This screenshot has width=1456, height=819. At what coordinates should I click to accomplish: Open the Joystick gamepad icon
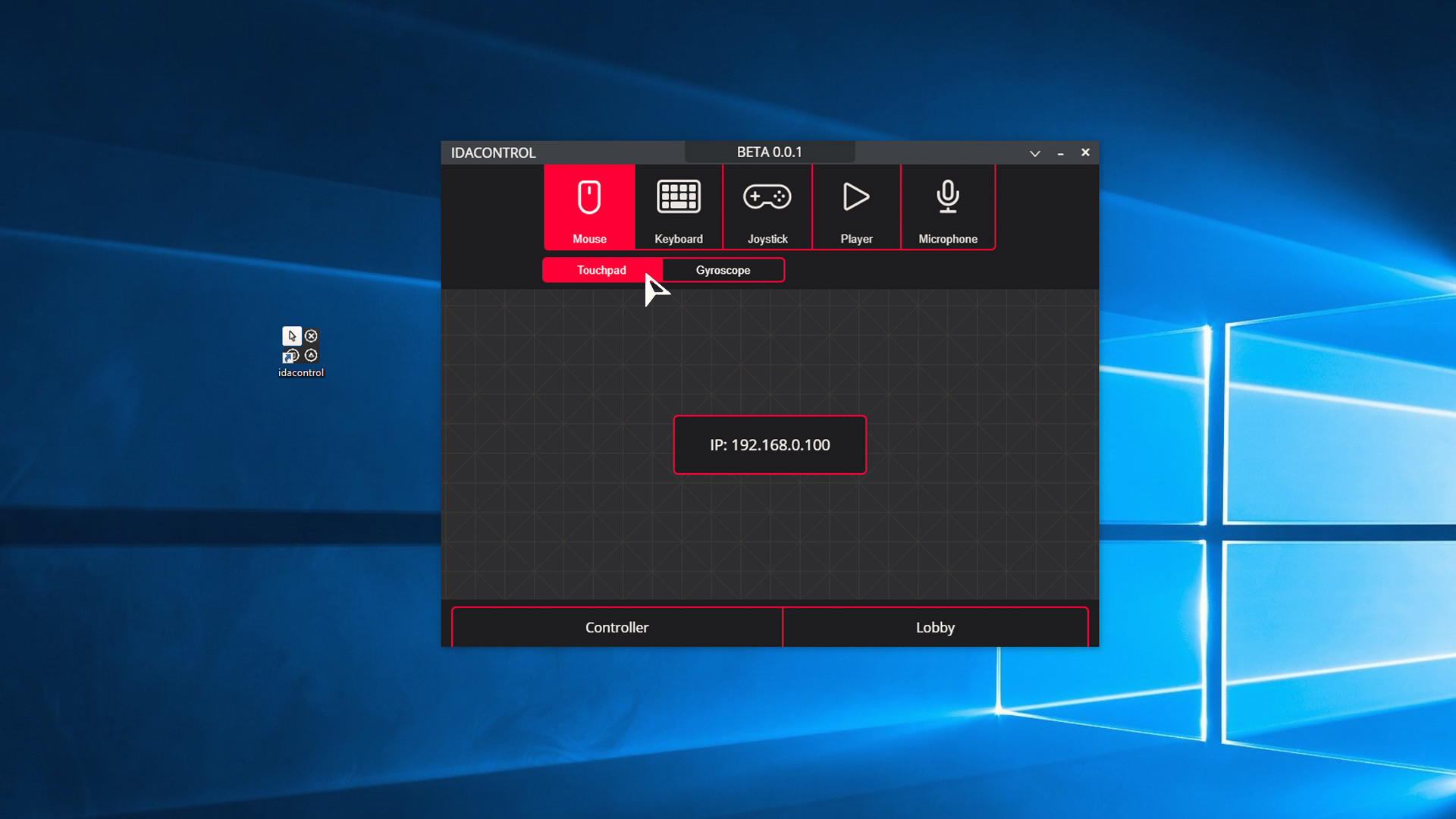pos(767,197)
